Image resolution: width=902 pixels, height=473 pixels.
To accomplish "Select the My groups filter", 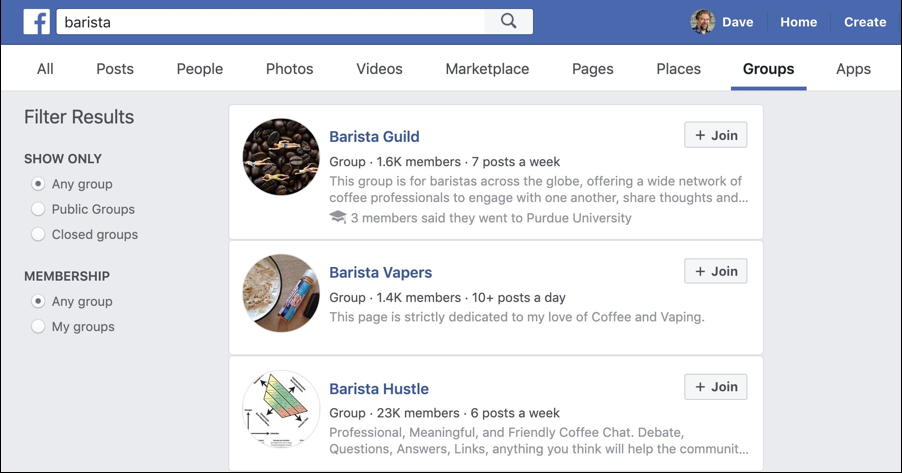I will click(38, 326).
